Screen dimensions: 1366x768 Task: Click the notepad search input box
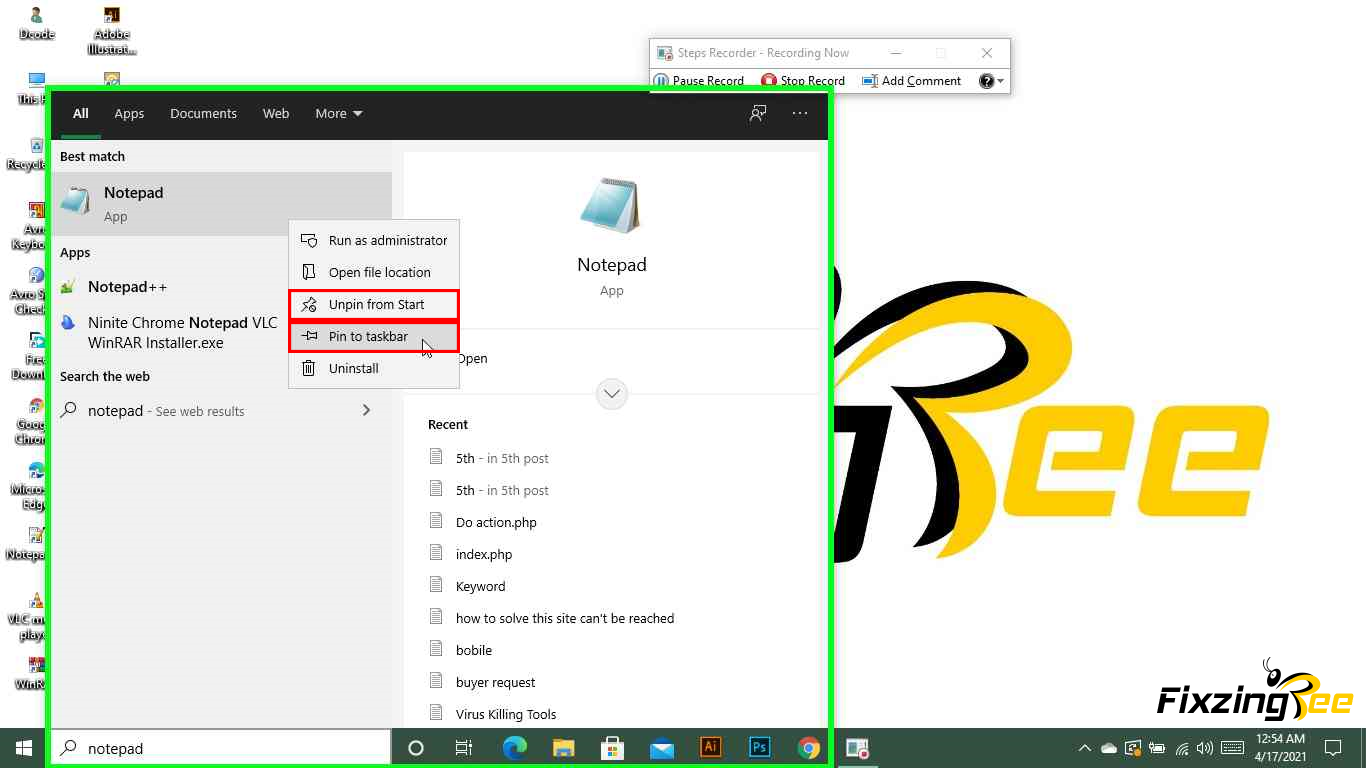(230, 748)
